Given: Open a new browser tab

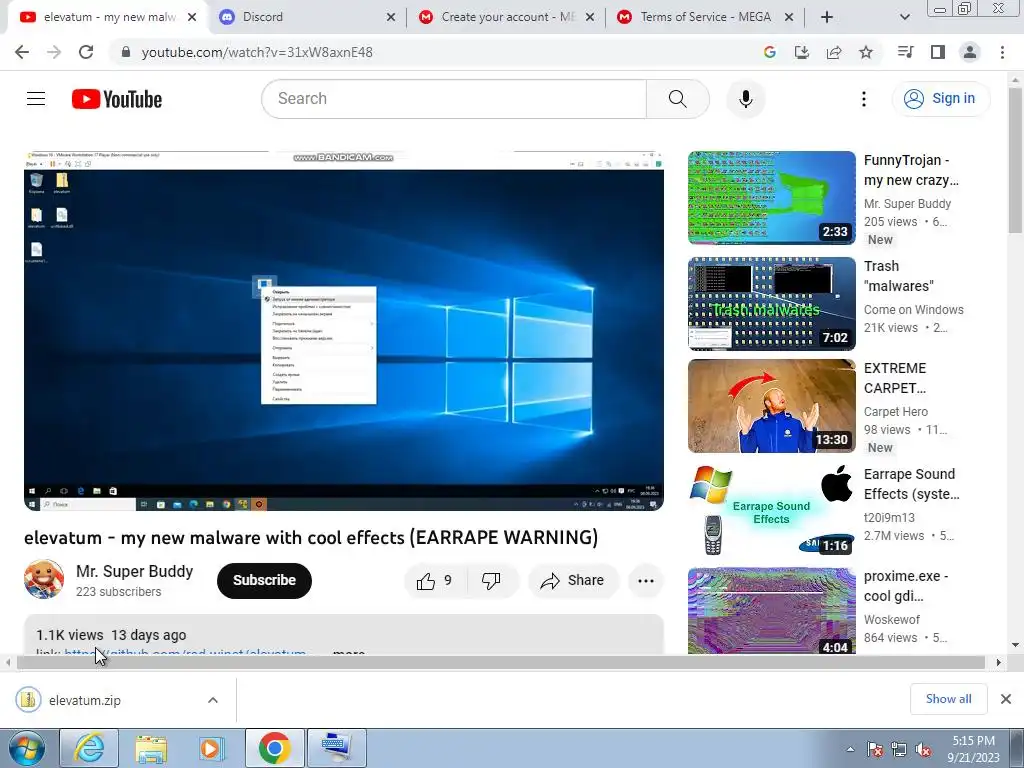Looking at the screenshot, I should click(827, 17).
